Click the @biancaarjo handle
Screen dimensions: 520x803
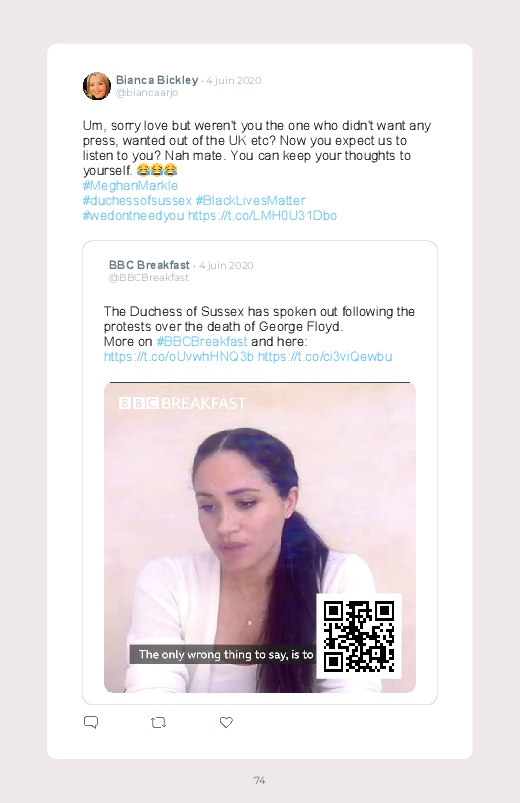[147, 93]
